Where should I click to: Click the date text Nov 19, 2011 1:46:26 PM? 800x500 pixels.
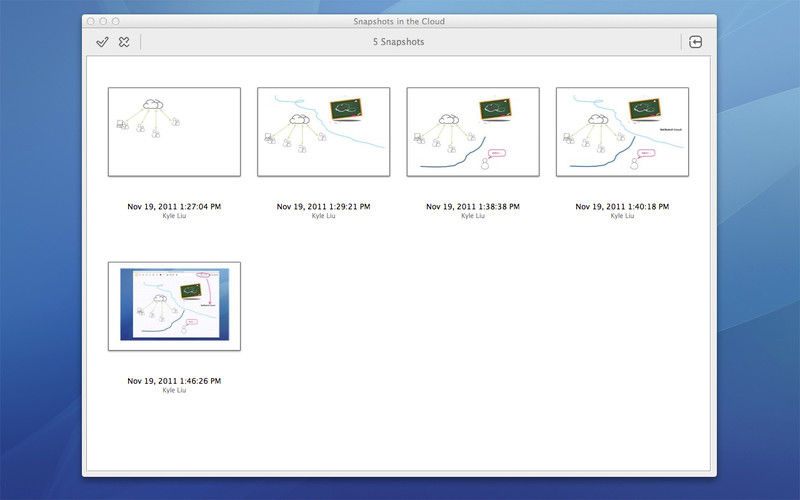(174, 381)
